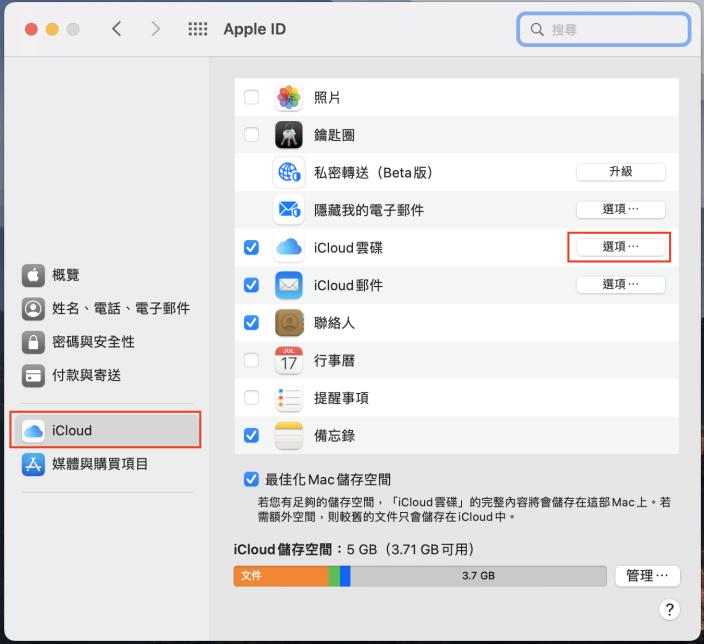The height and width of the screenshot is (644, 704).
Task: Click the iCloud cloud icon in sidebar
Action: (x=33, y=431)
